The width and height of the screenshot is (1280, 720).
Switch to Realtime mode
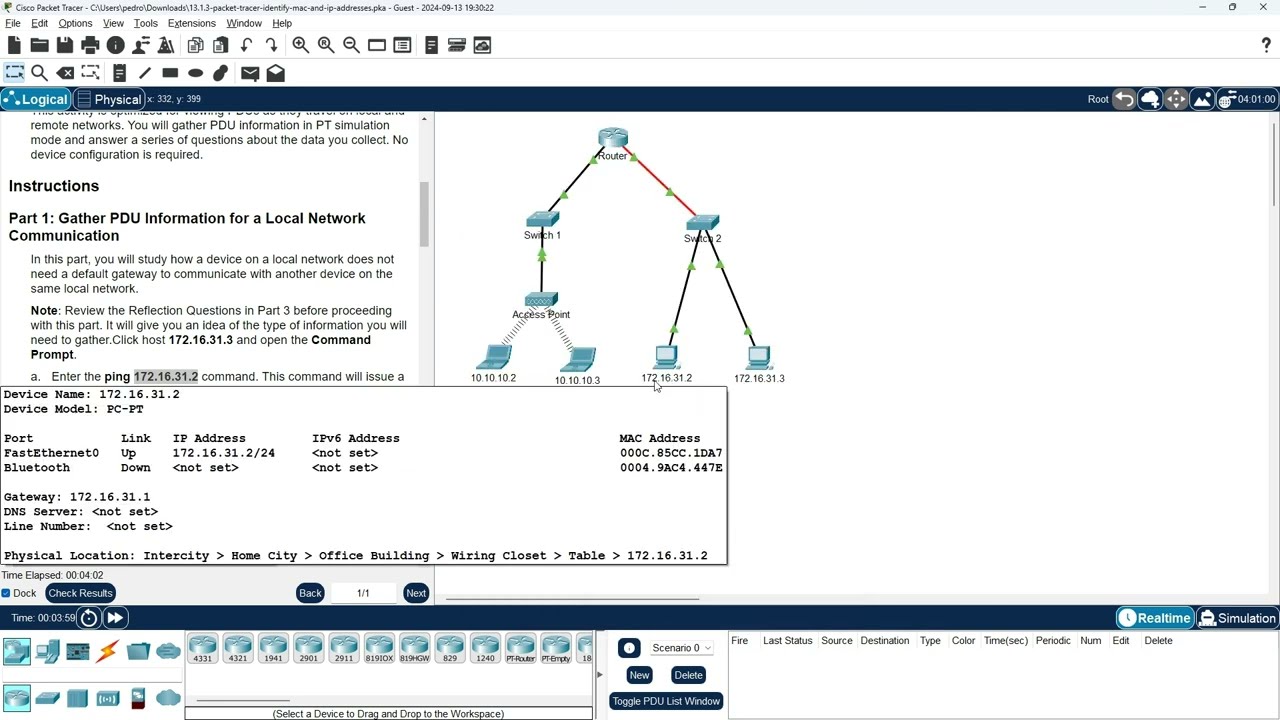[x=1155, y=618]
